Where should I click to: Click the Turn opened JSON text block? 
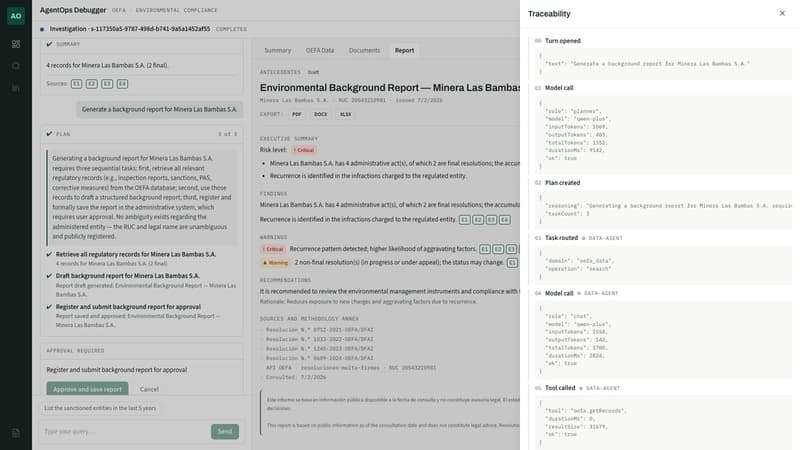click(x=664, y=64)
